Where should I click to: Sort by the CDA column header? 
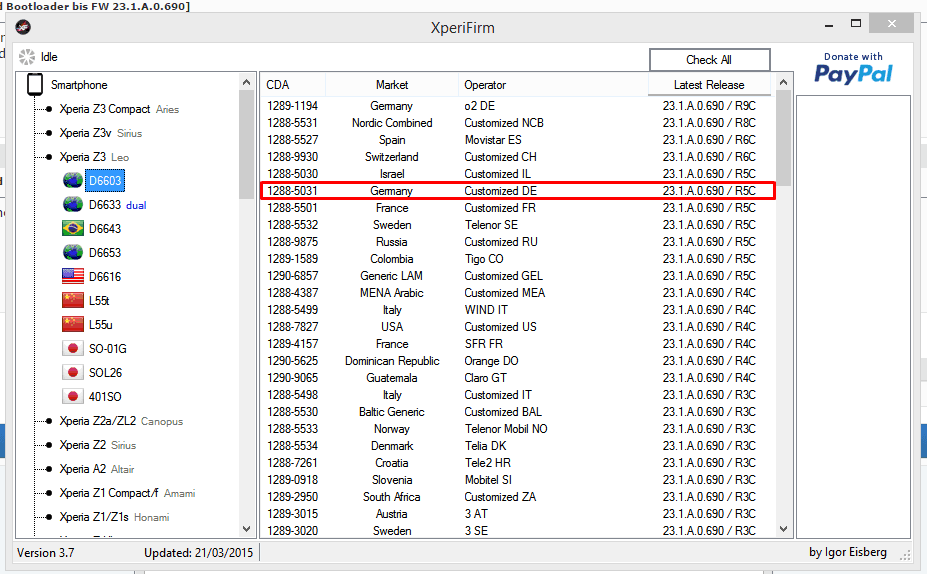pos(293,85)
